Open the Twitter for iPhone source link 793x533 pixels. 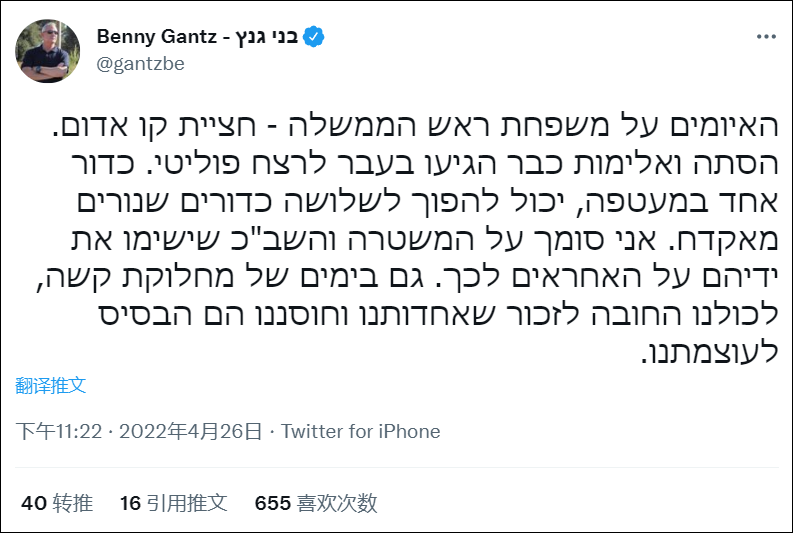(x=361, y=432)
